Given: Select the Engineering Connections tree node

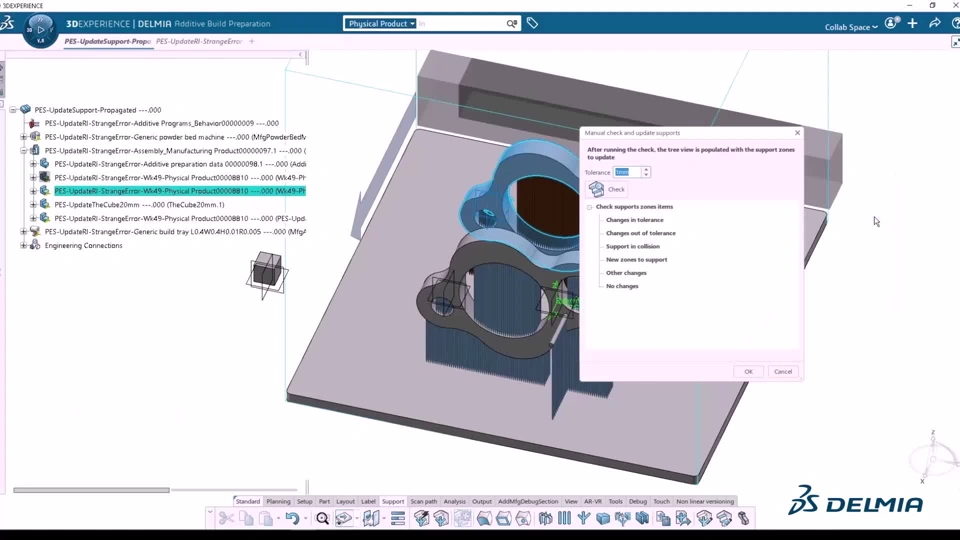Looking at the screenshot, I should click(83, 246).
